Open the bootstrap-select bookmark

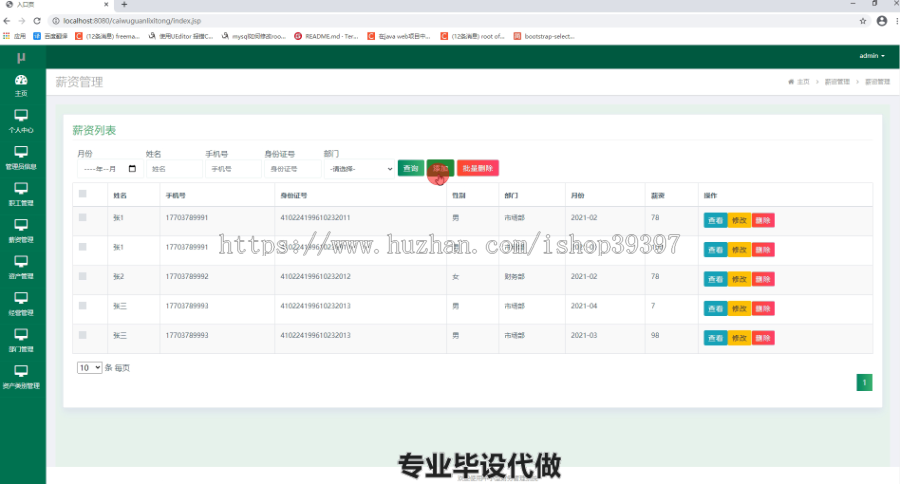[544, 36]
